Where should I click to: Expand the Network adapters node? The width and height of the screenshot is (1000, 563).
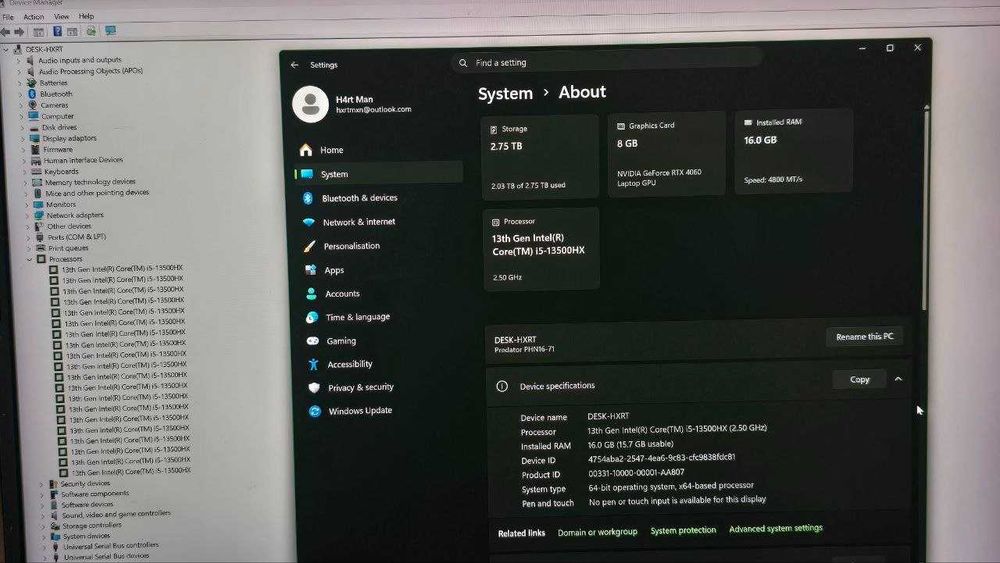pyautogui.click(x=27, y=216)
